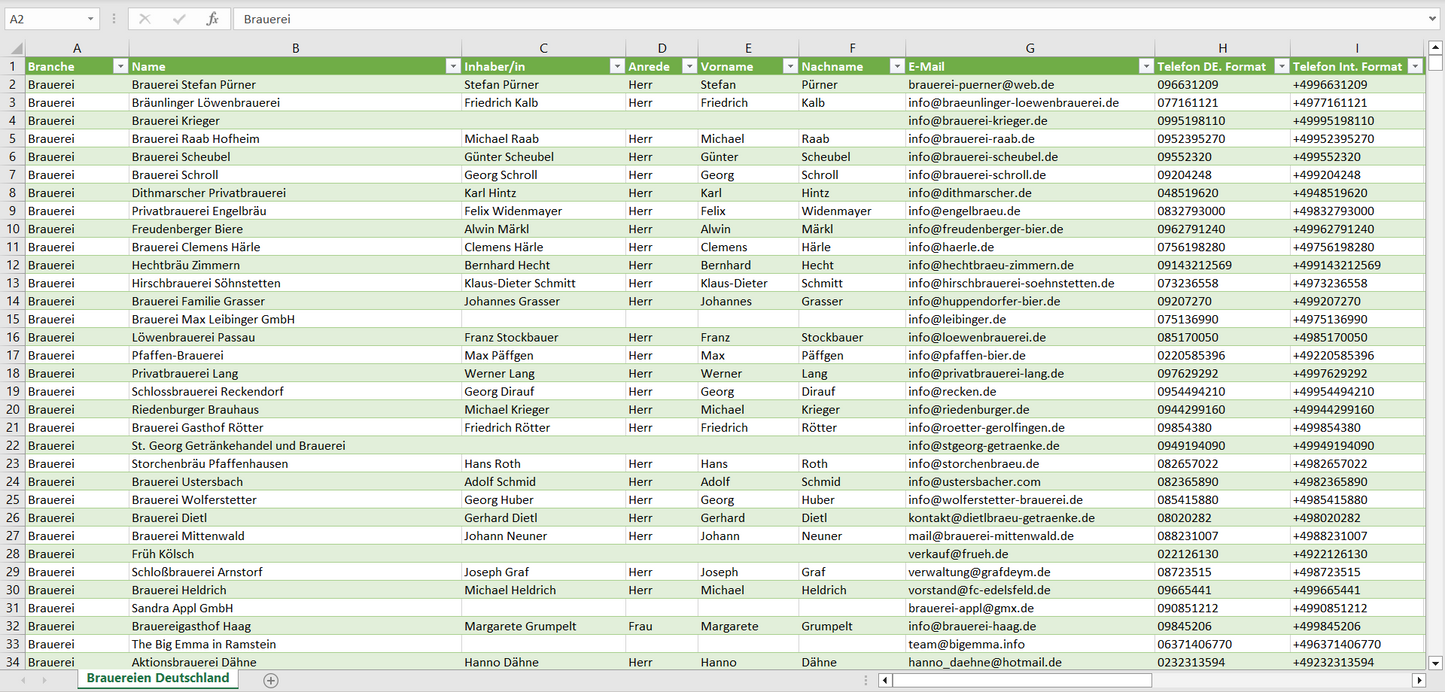Open the E-Mail column filter dropdown
Viewport: 1445px width, 692px height.
pos(1145,66)
